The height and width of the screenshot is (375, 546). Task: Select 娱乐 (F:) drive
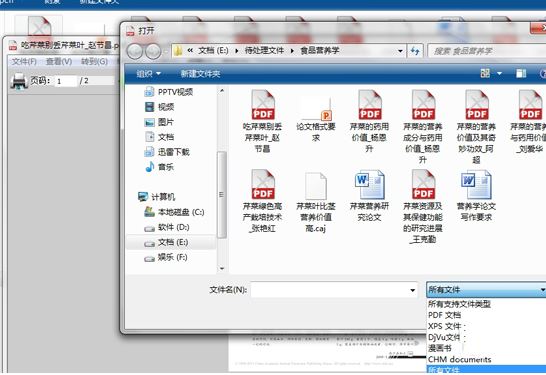point(166,257)
